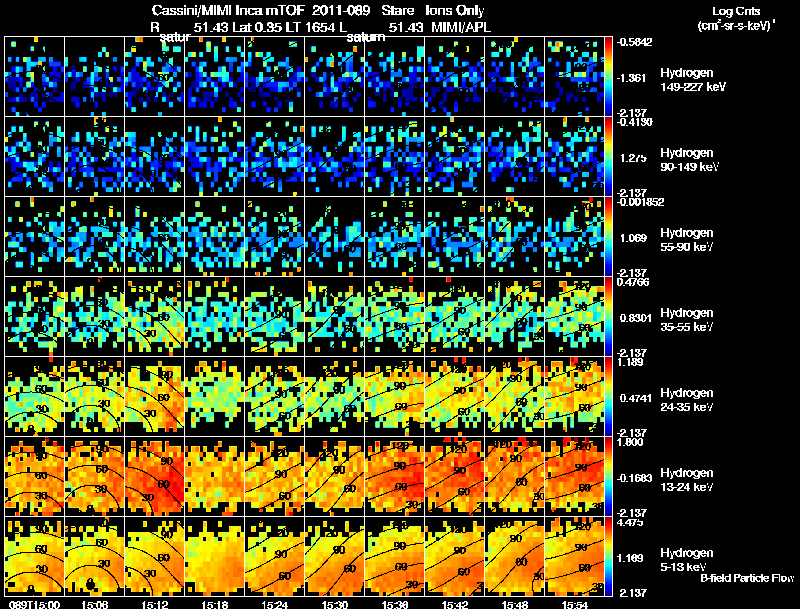Click the 15:30 time label
The image size is (800, 609).
click(x=335, y=604)
